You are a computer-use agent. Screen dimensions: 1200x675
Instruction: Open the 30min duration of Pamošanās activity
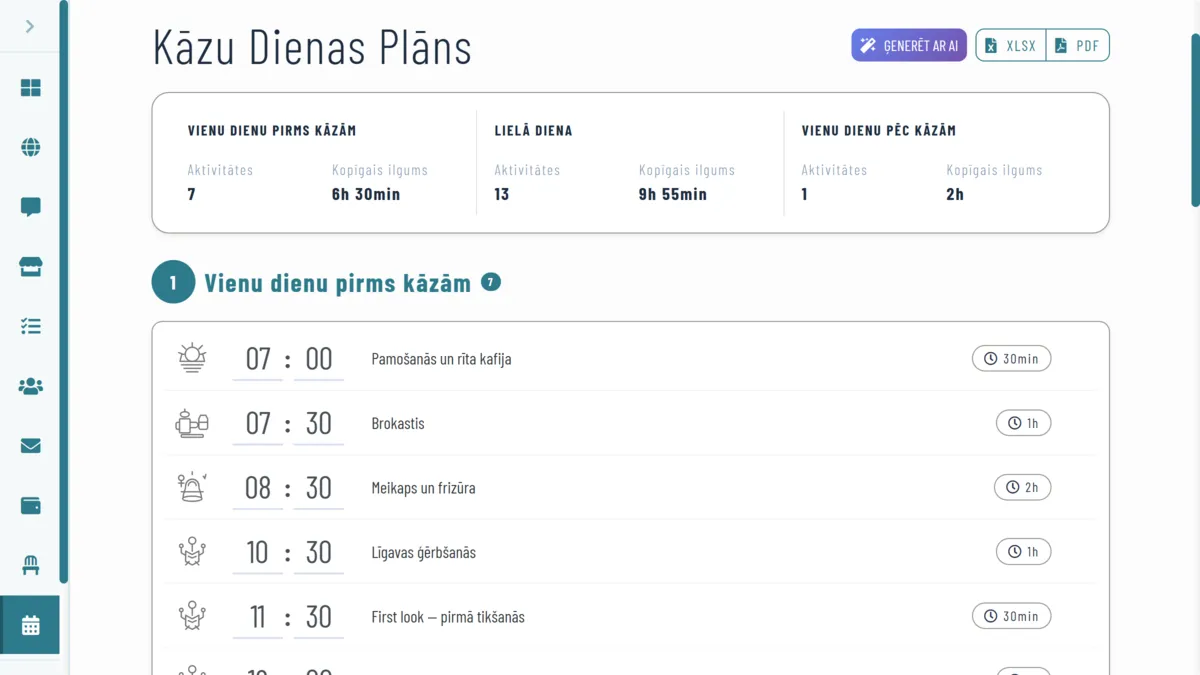coord(1011,359)
